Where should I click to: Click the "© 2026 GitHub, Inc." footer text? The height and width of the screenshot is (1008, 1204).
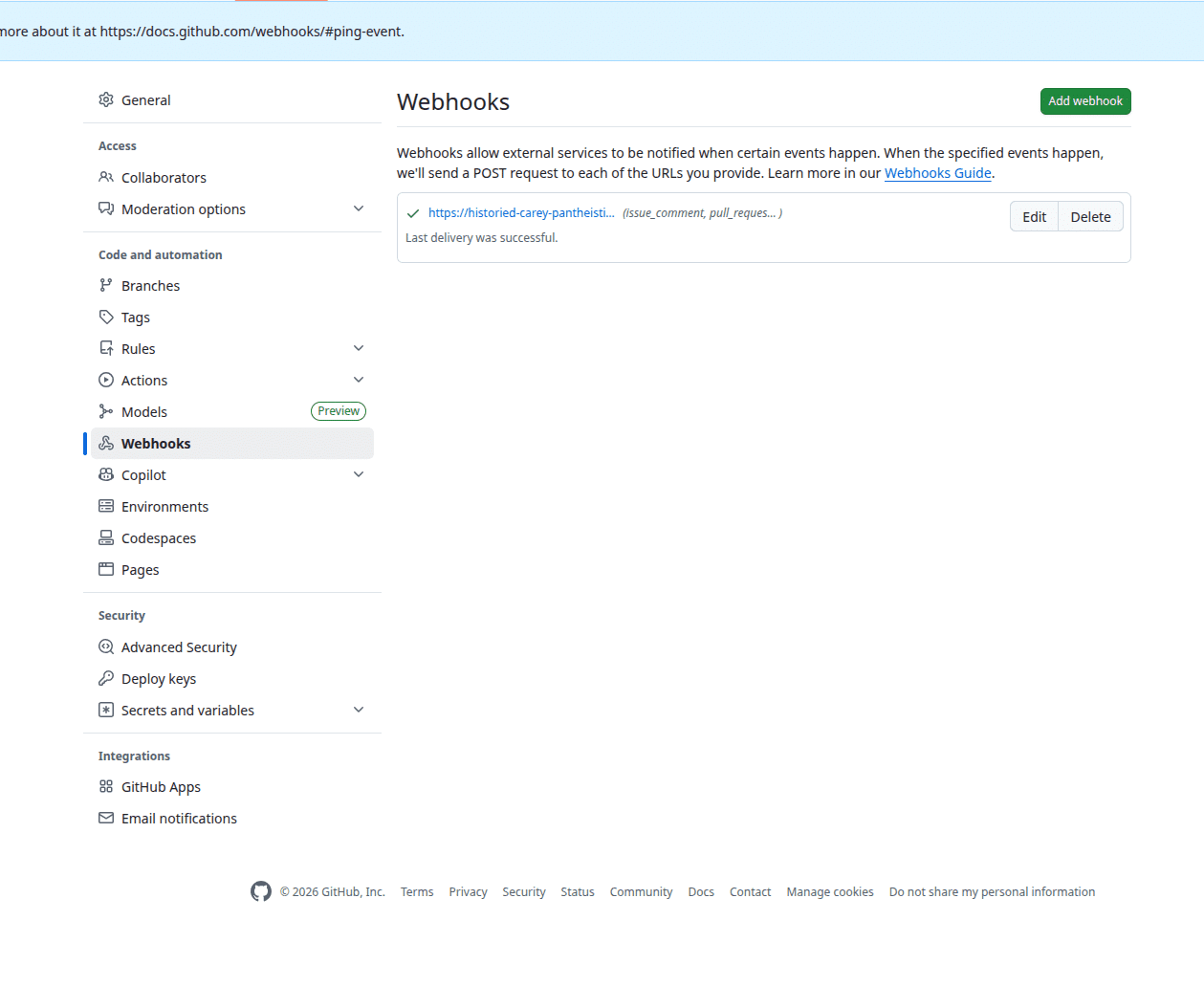[x=332, y=892]
